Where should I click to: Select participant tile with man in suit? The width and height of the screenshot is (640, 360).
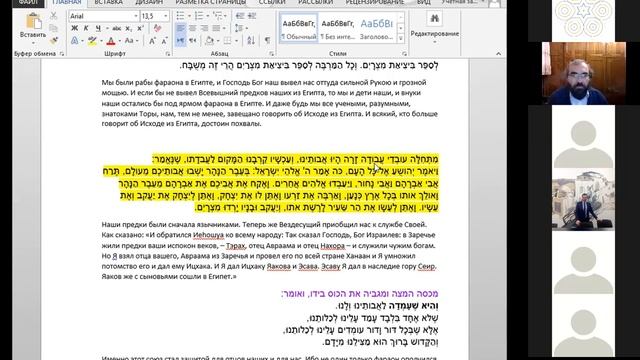[x=583, y=200]
